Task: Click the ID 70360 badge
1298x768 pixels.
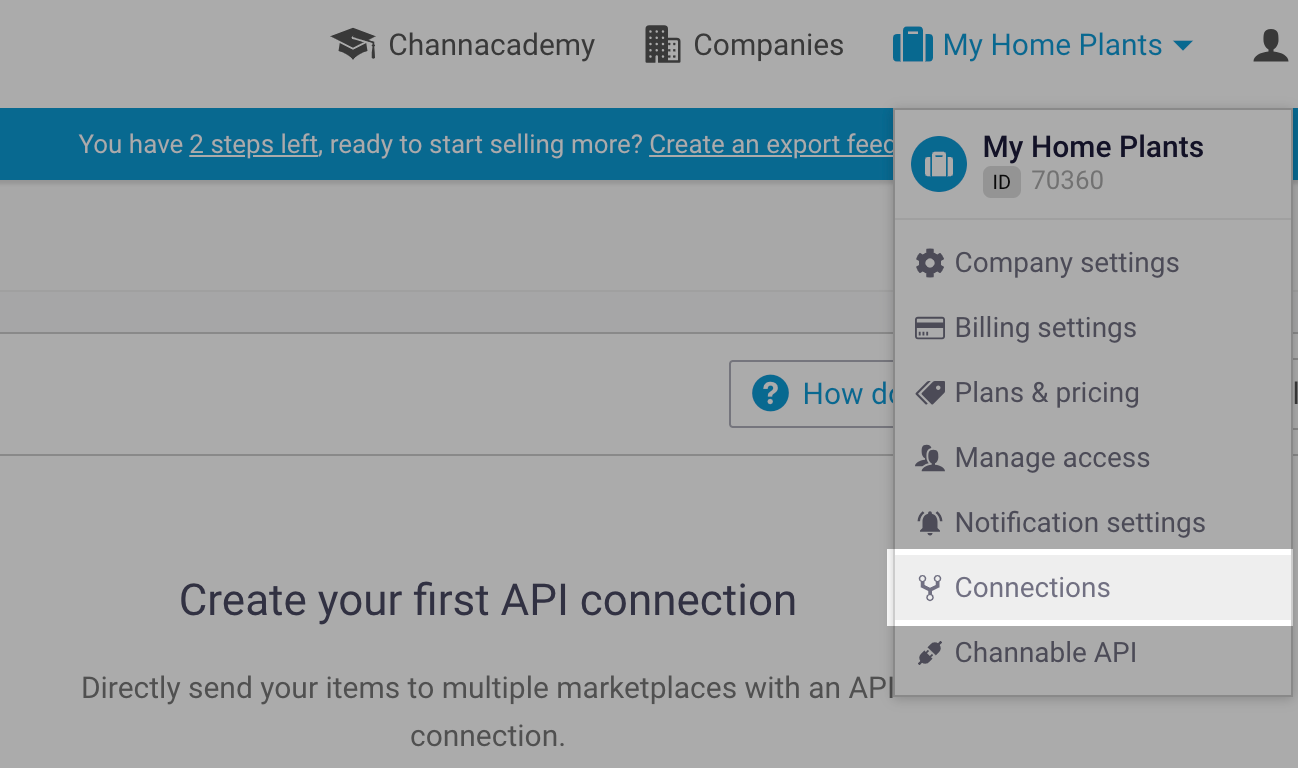Action: click(1001, 181)
